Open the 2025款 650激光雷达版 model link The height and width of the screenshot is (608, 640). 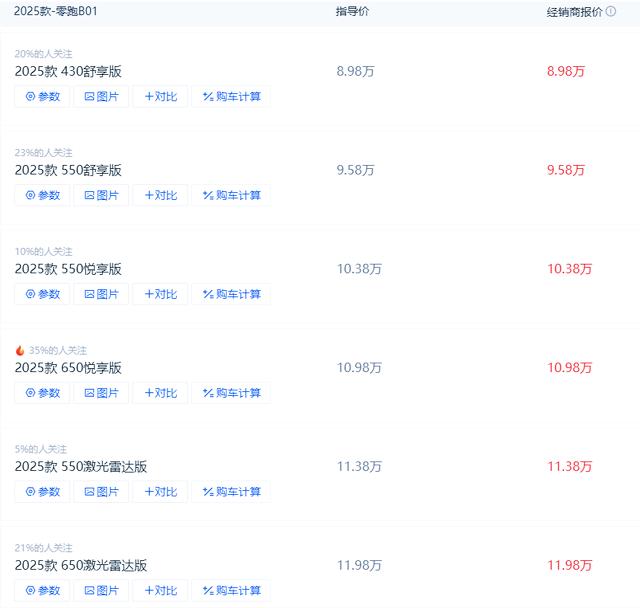(81, 565)
